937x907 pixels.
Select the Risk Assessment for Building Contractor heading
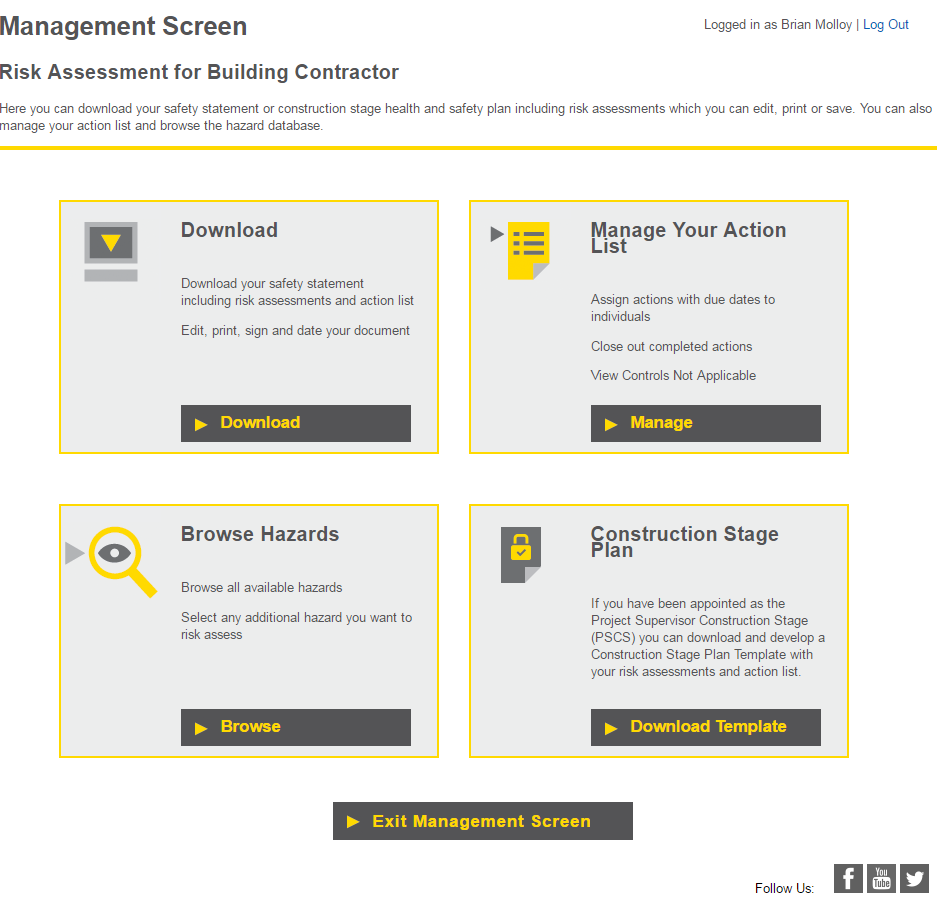click(200, 72)
